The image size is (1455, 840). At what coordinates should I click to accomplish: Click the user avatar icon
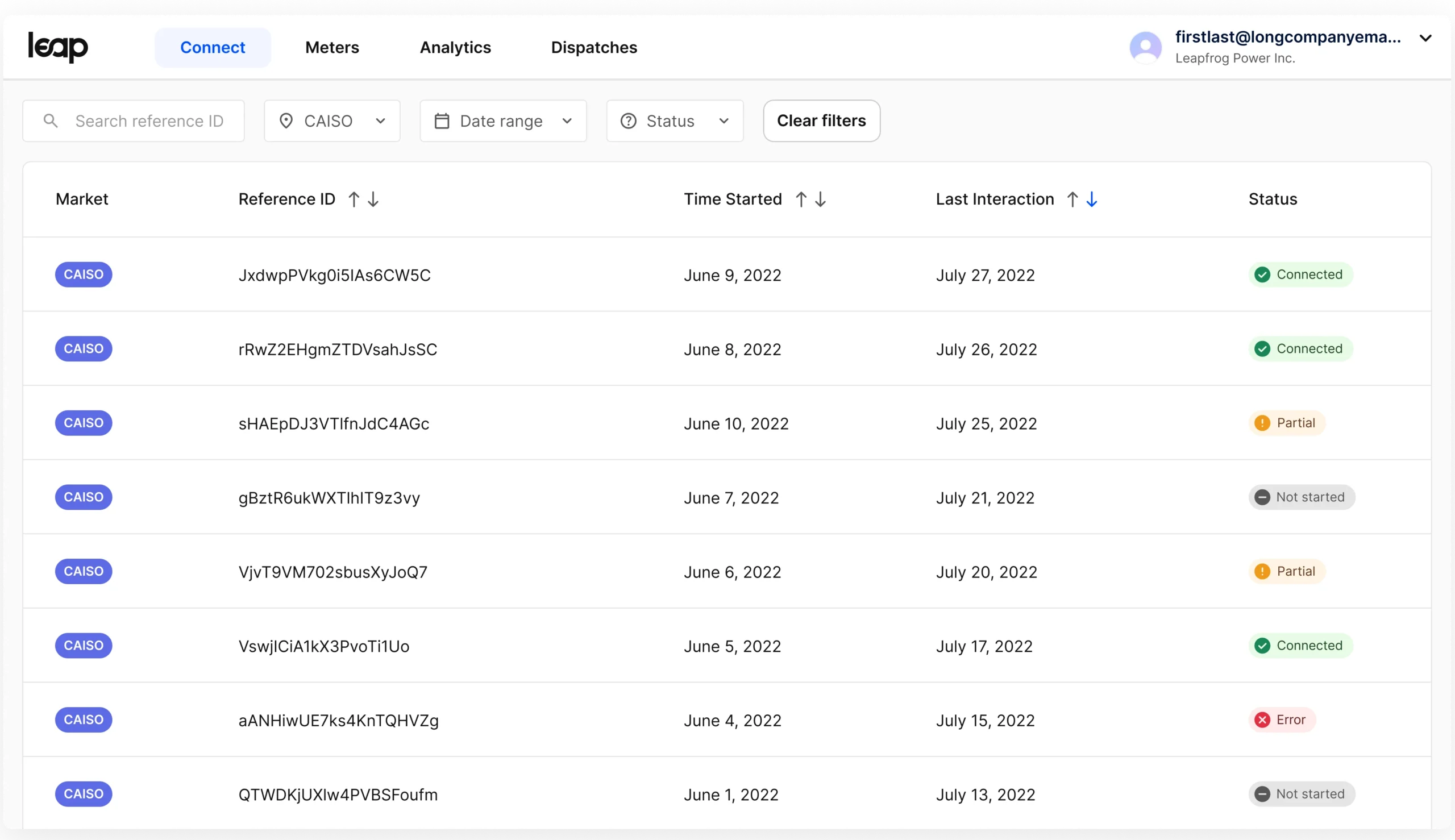click(1145, 47)
